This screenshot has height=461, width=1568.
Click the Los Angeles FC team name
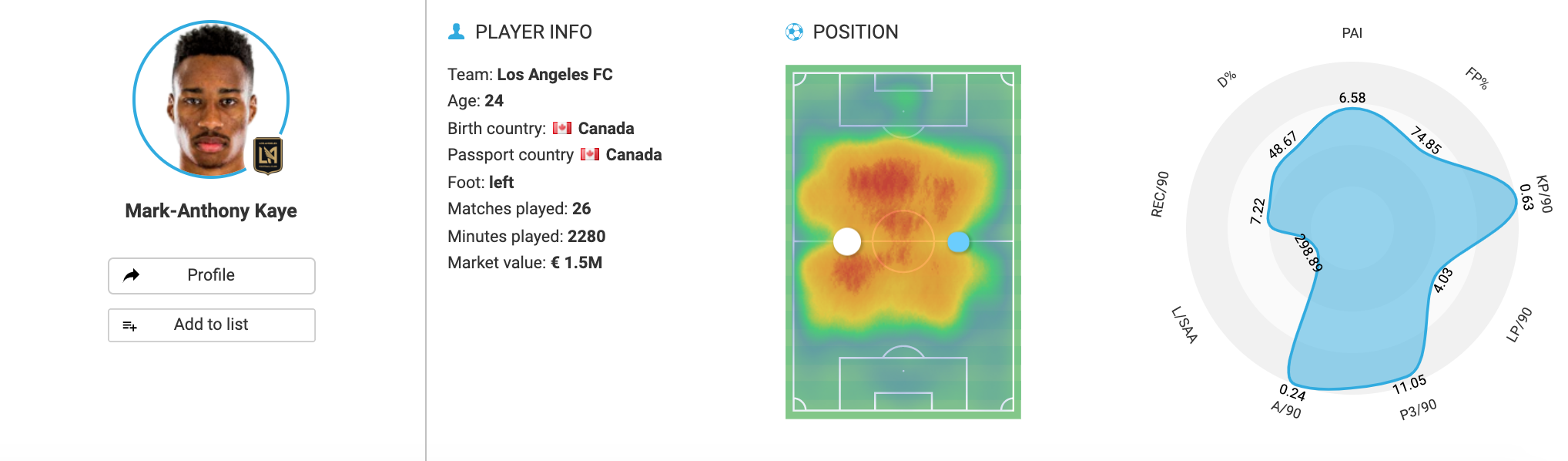coord(554,75)
